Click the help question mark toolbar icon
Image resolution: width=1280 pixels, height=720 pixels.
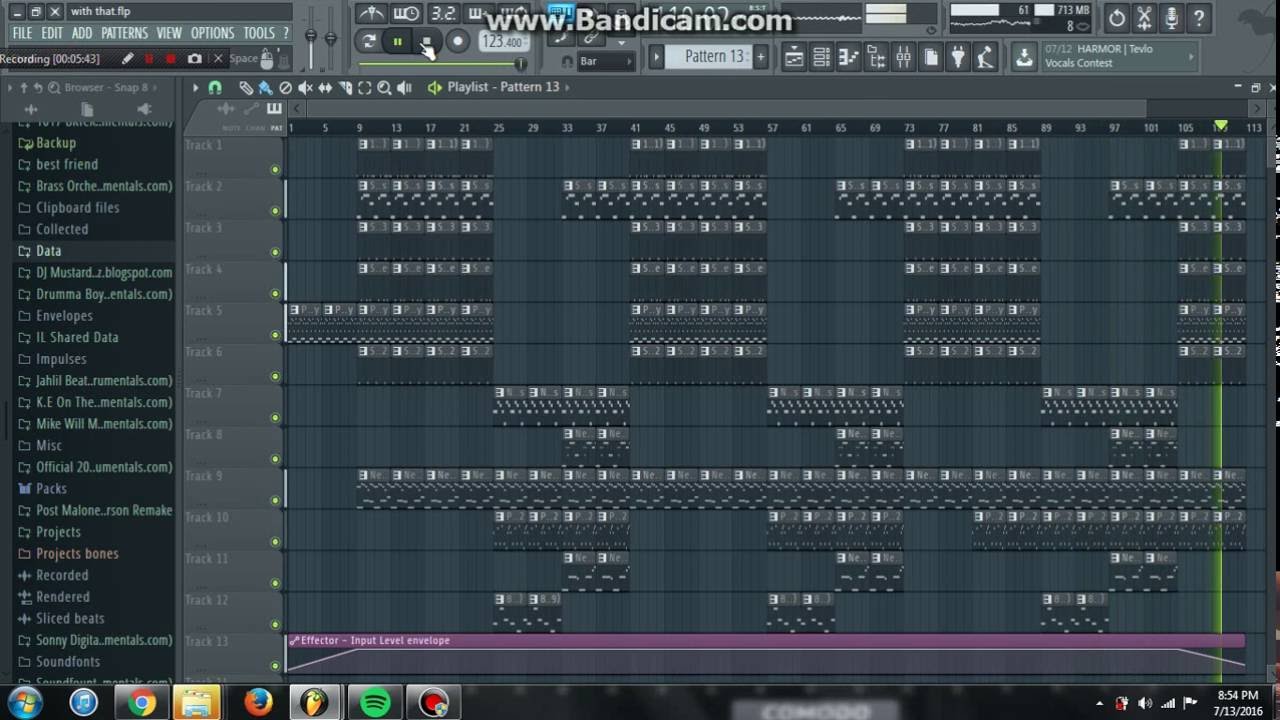1198,18
